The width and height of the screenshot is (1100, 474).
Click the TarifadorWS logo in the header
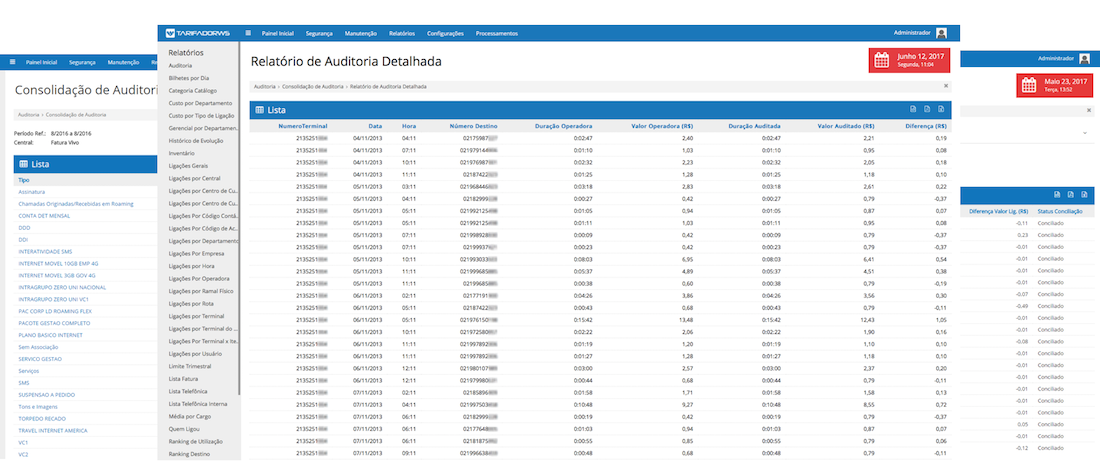(198, 33)
